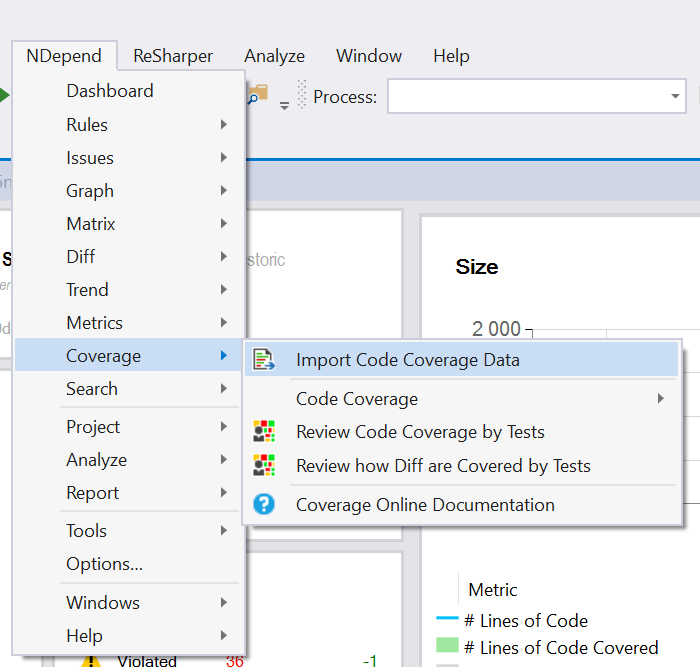Click the red 36 Violated count
Screen dimensions: 700x667
pos(235,661)
